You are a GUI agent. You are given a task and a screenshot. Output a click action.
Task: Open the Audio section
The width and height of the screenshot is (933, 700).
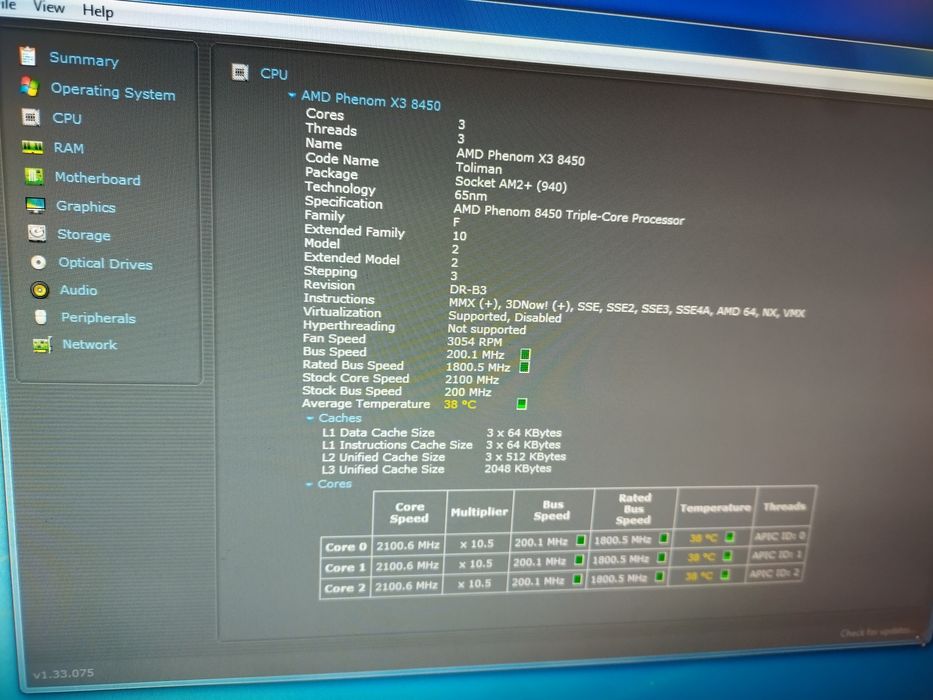(79, 290)
